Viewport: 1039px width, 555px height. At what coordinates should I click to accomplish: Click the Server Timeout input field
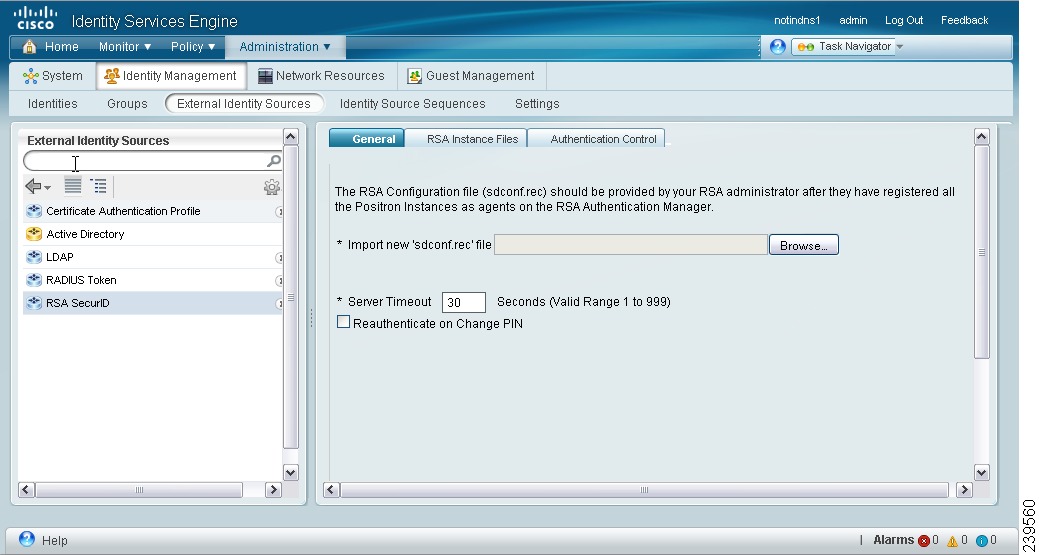tap(464, 302)
